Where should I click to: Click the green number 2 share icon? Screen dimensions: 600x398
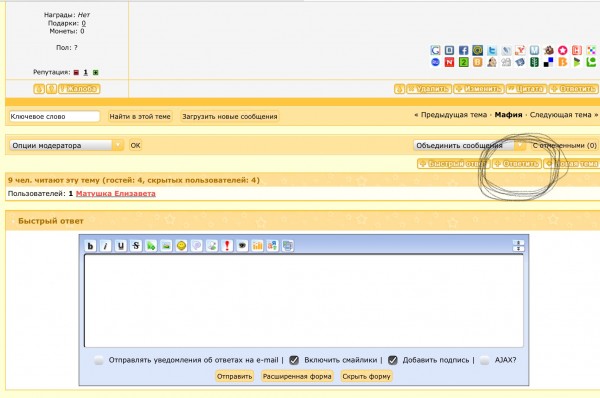[463, 62]
